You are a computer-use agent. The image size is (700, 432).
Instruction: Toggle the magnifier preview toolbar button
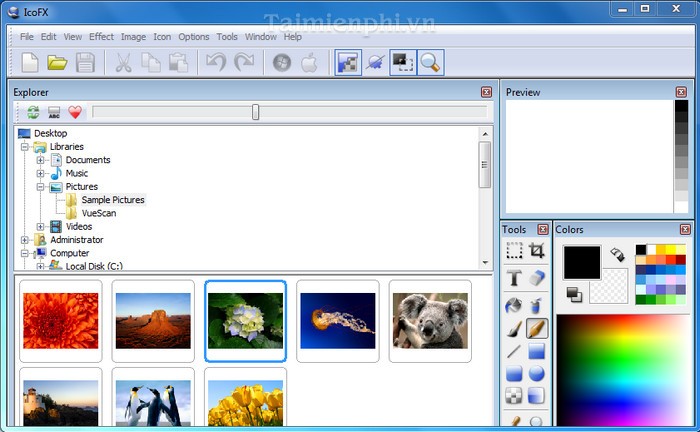click(430, 63)
